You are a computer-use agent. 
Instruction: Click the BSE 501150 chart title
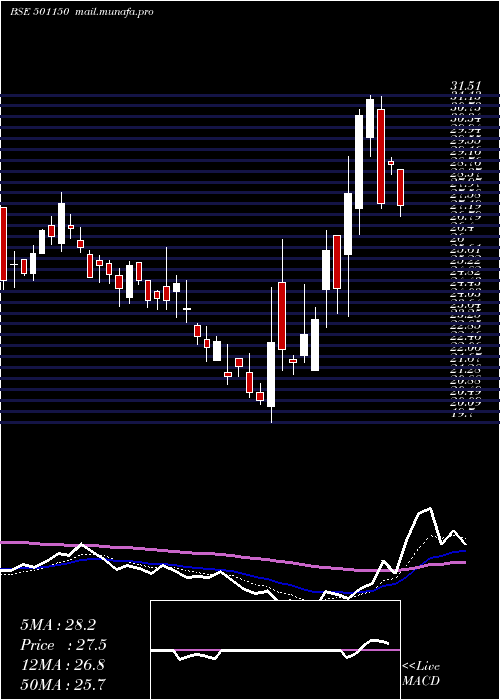pos(39,12)
